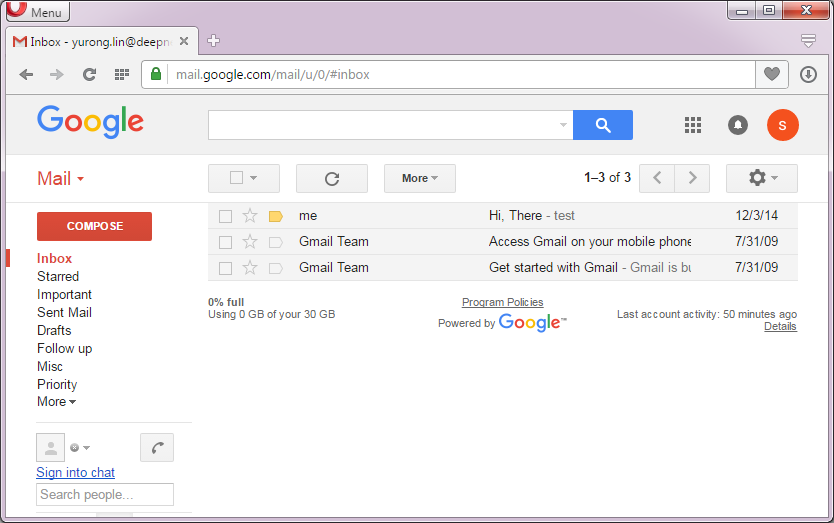Tick the select-all checkbox in toolbar
The width and height of the screenshot is (834, 523).
tap(236, 178)
